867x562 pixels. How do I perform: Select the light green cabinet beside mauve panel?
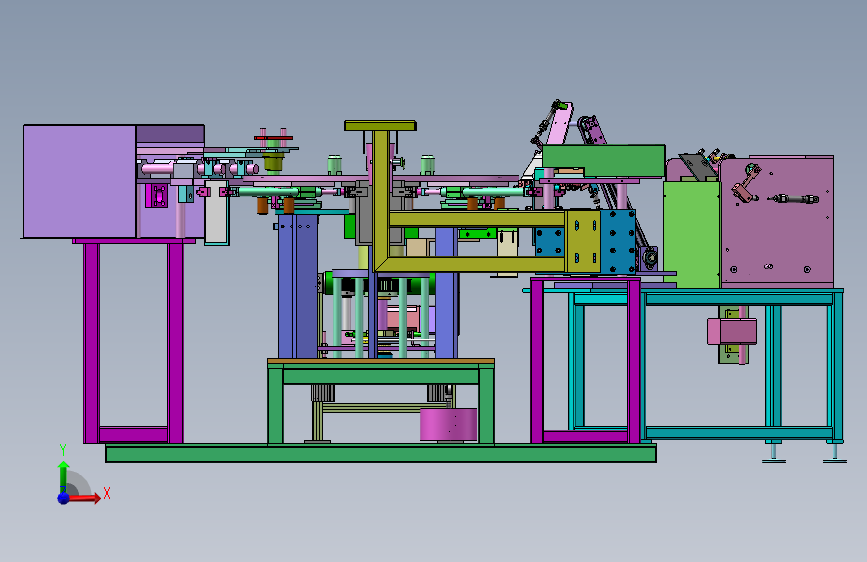tap(692, 235)
